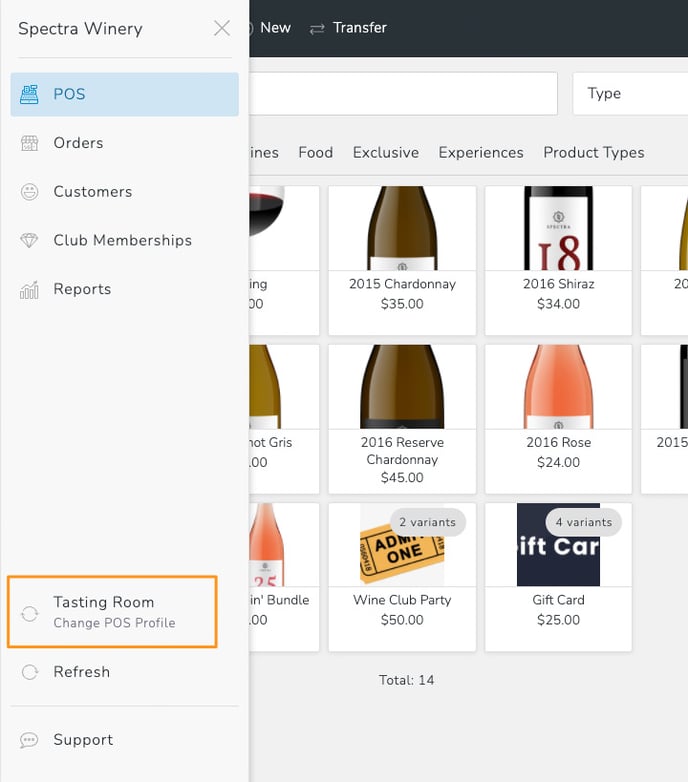Open Orders from the sidebar
Screen dimensions: 688x782
125,143
